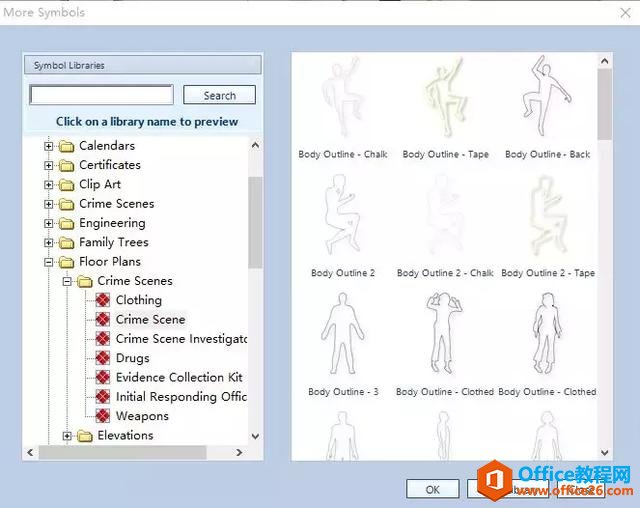Click the Clip Art folder label
Screen dimensions: 640x508
click(x=100, y=184)
